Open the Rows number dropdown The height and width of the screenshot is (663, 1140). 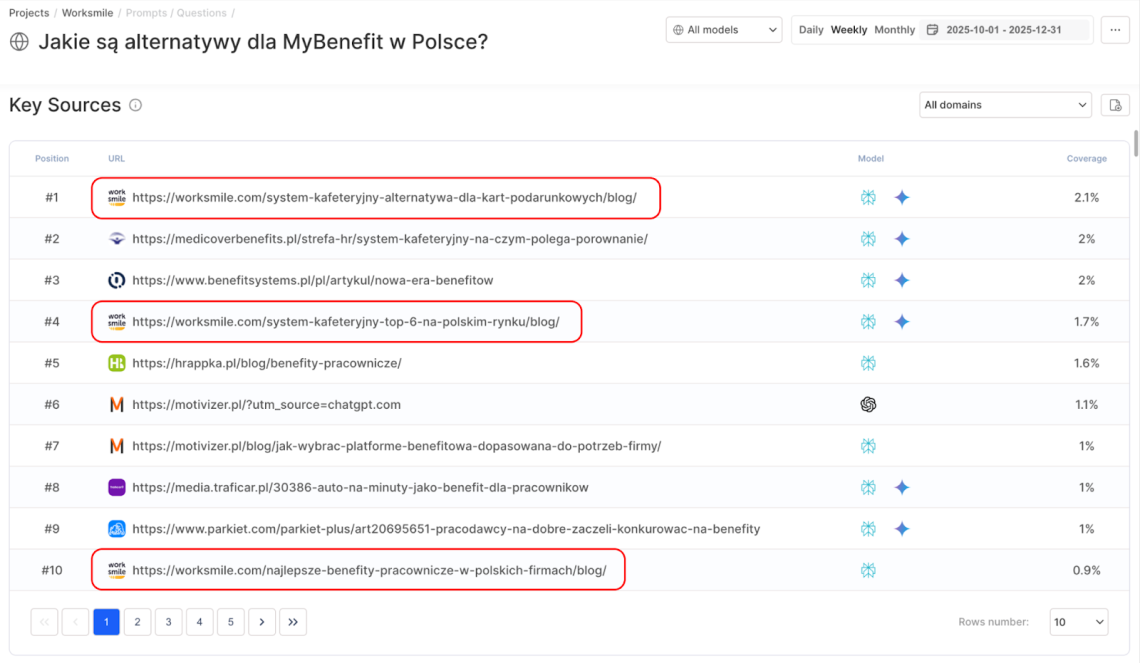click(1078, 622)
